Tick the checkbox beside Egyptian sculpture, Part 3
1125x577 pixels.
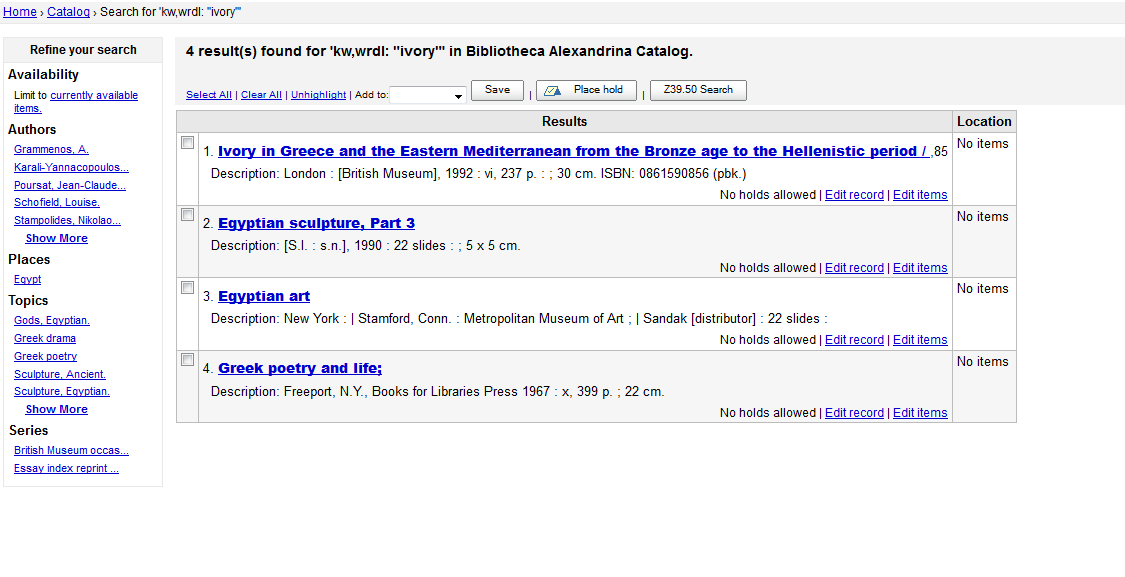pos(187,215)
